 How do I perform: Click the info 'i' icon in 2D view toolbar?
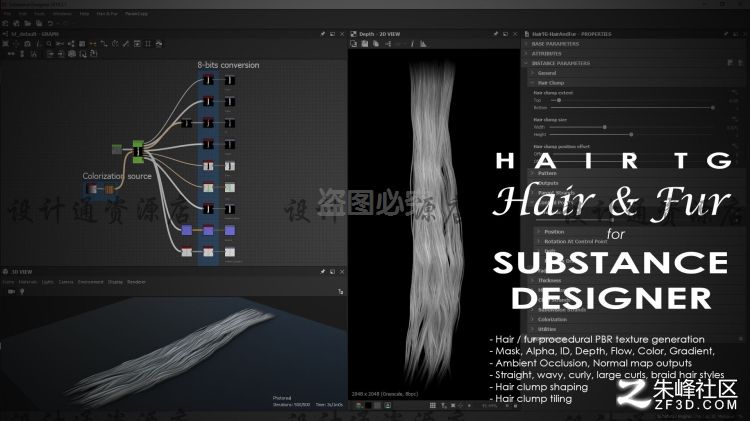(412, 44)
